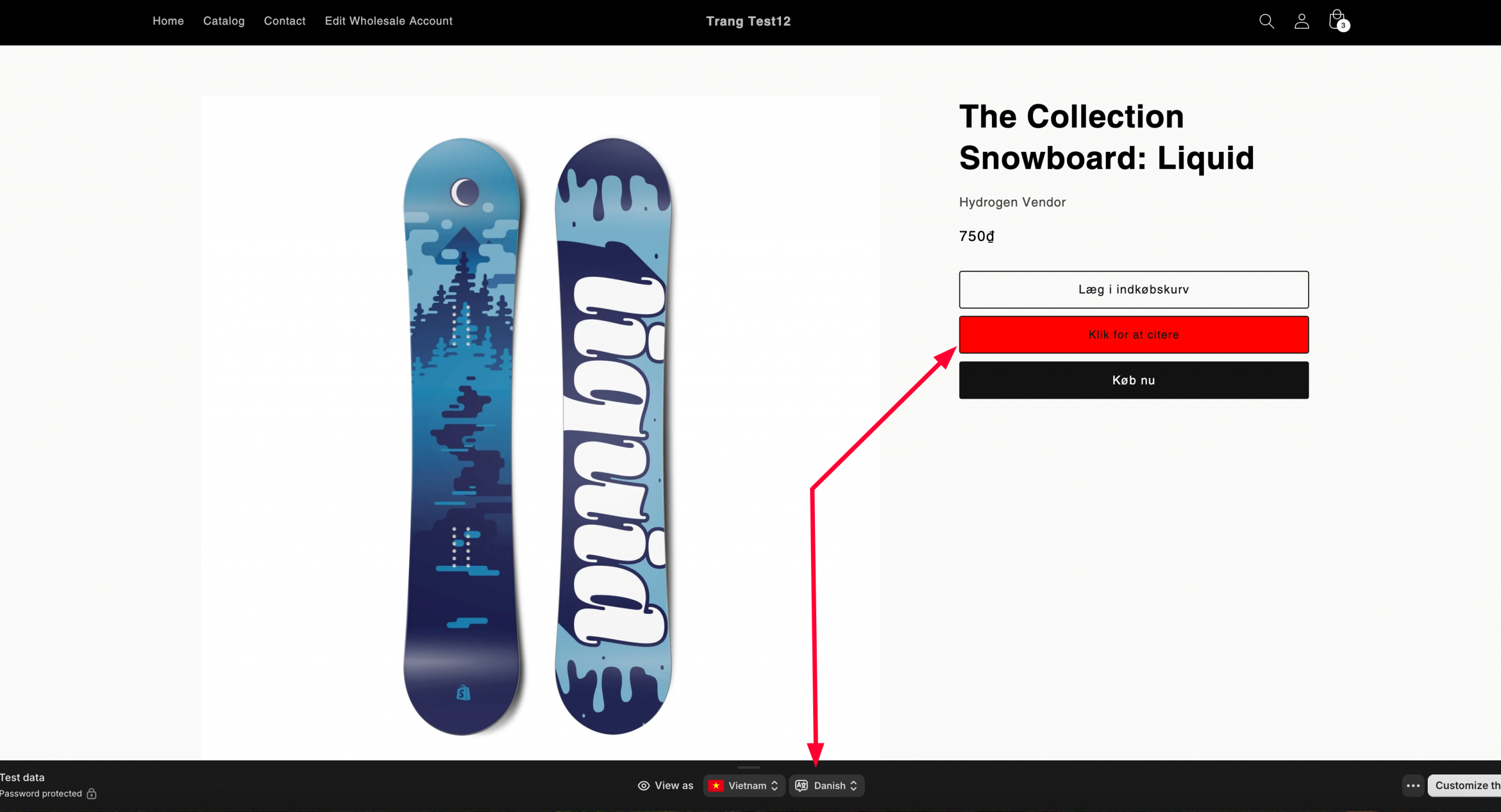Image resolution: width=1501 pixels, height=812 pixels.
Task: Click the three-dots more options button
Action: (1413, 786)
